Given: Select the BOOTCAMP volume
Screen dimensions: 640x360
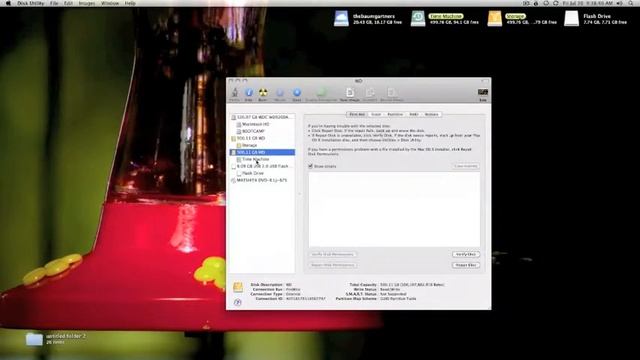Looking at the screenshot, I should click(x=262, y=131).
